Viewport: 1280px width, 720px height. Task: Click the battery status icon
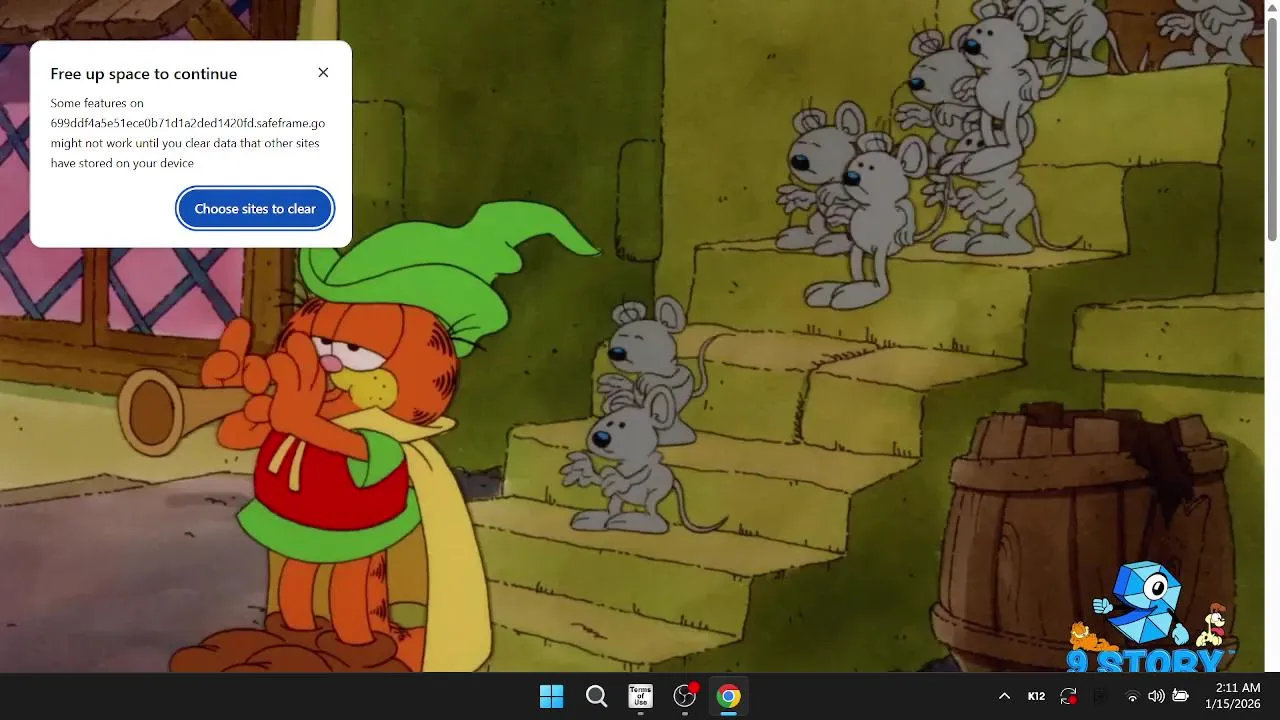point(1180,696)
